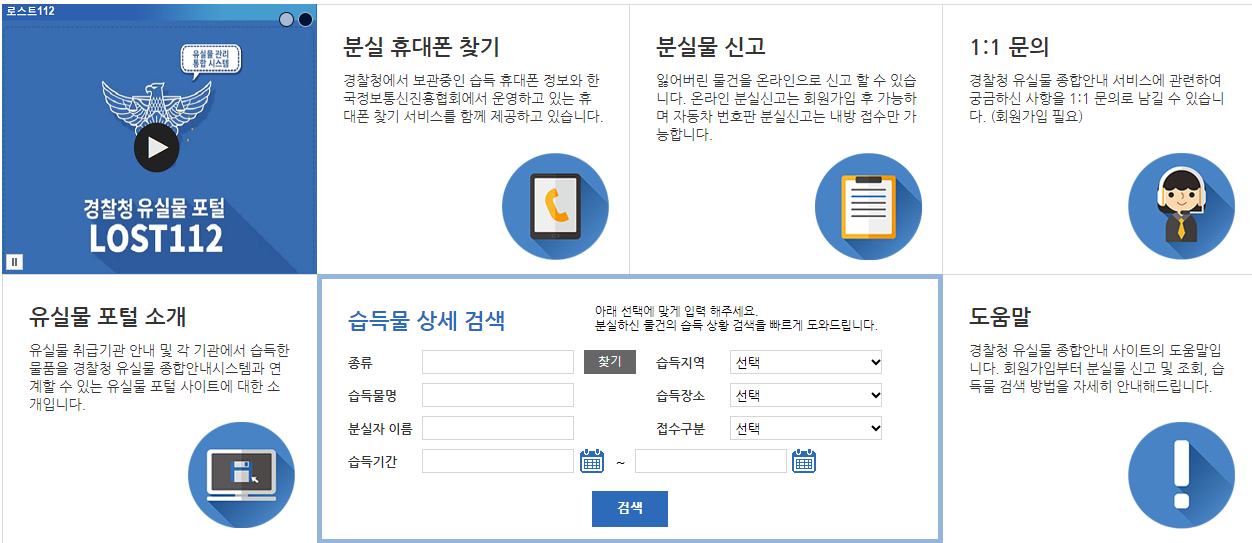Screen dimensions: 1252x543
Task: Click the 습득지역 field label
Action: tap(681, 363)
